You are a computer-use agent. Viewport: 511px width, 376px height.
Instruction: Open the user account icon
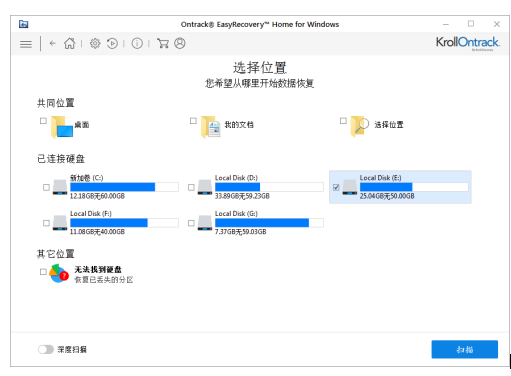click(180, 43)
